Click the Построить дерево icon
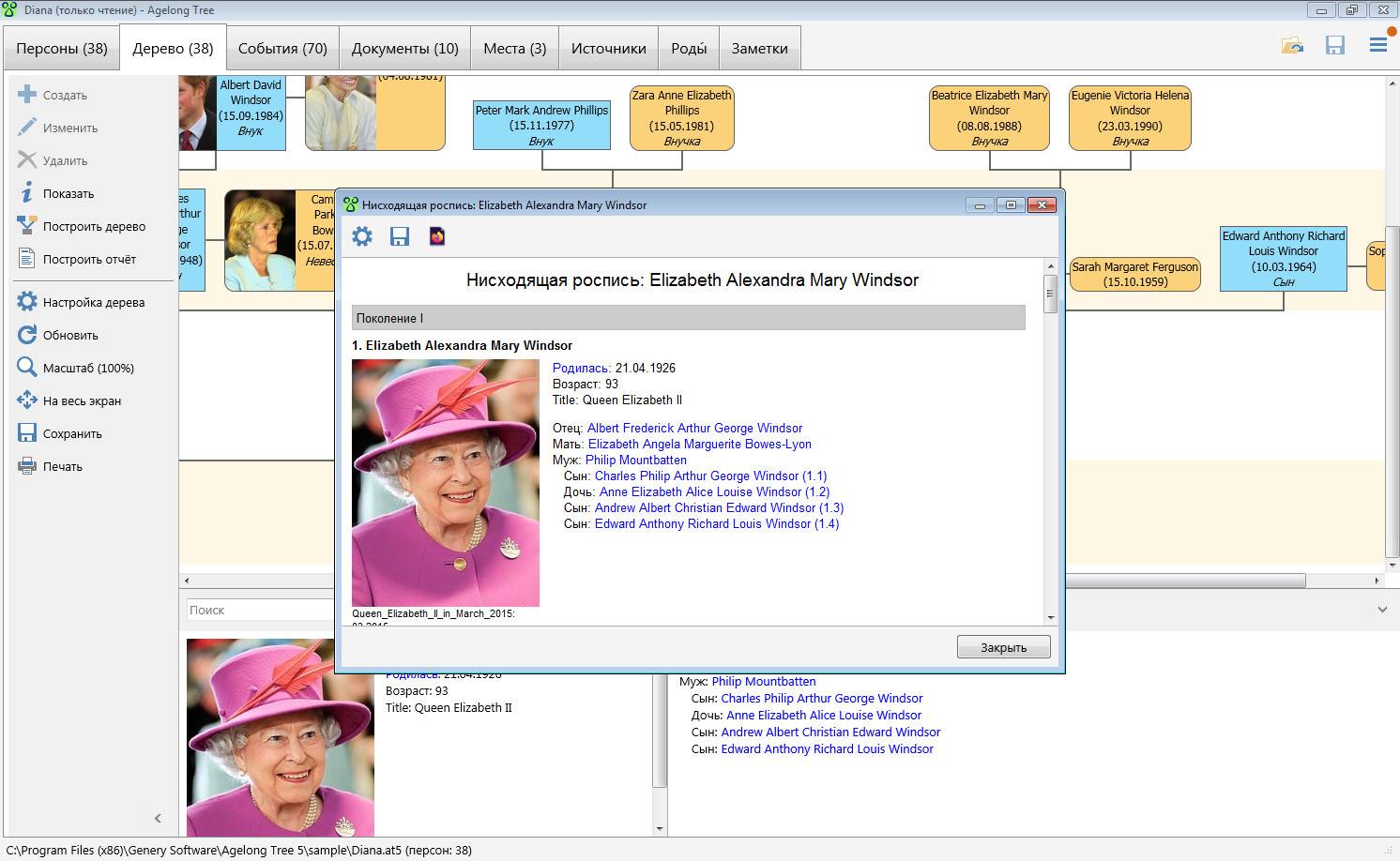 [x=27, y=226]
